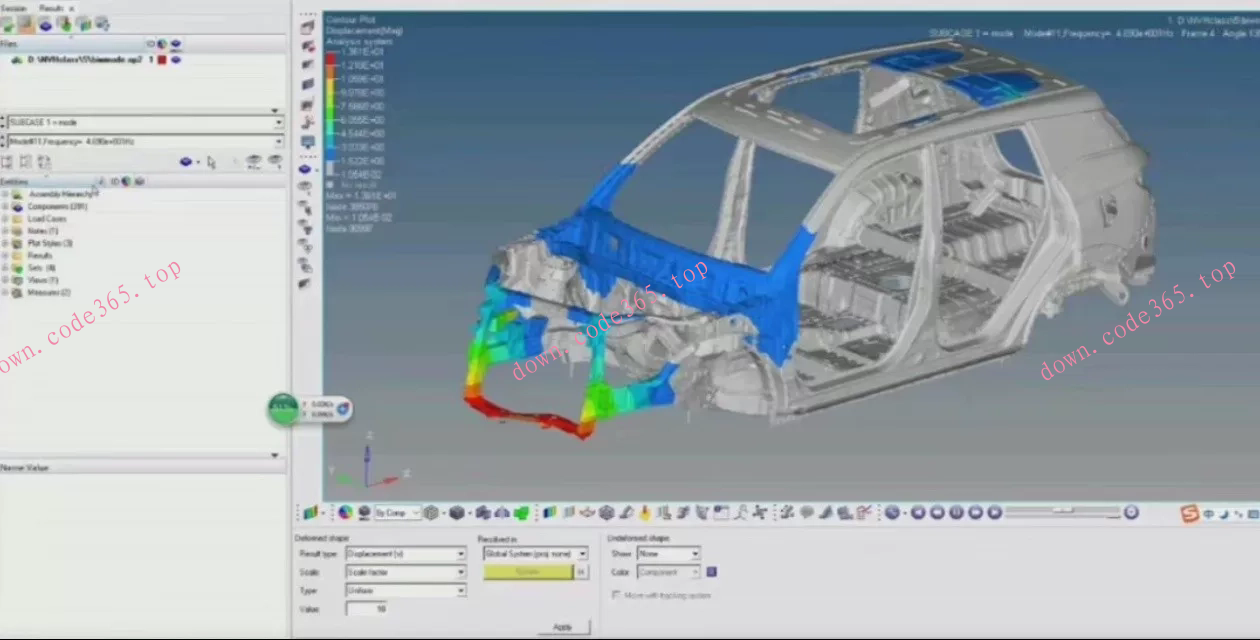Expand the Components tree node
This screenshot has height=640, width=1260.
point(6,206)
